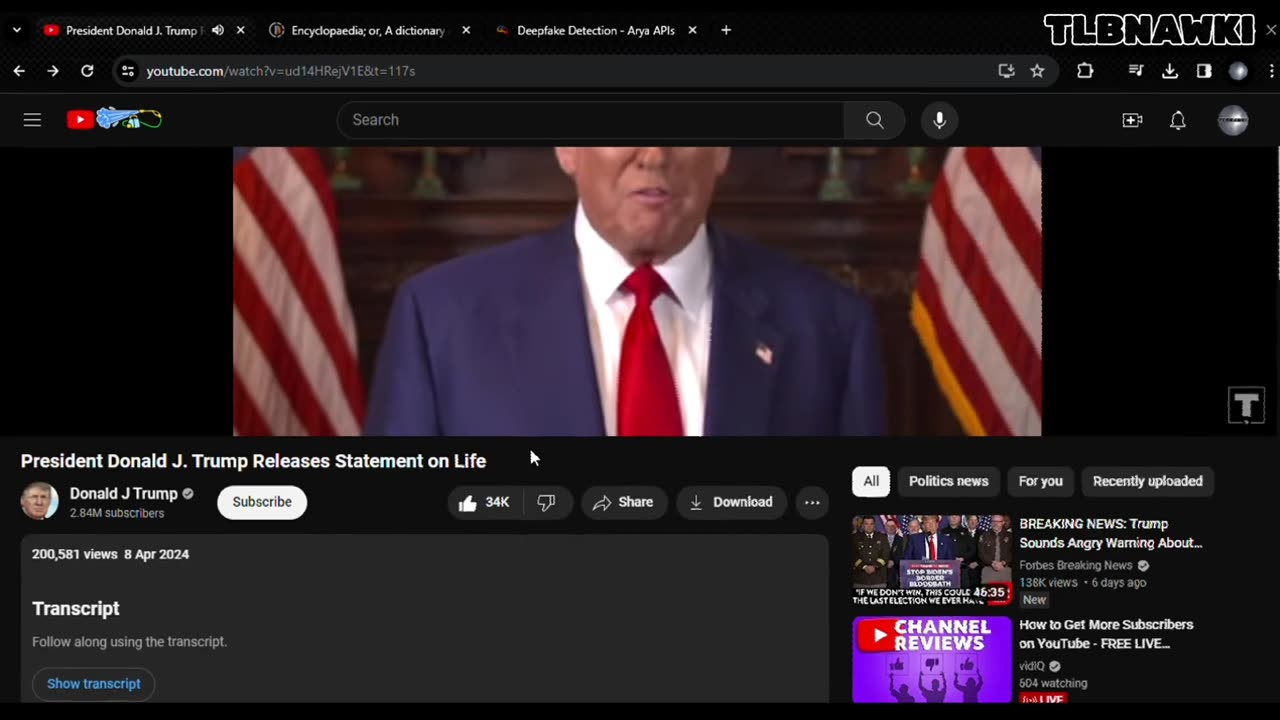The width and height of the screenshot is (1280, 720).
Task: Open How to Get More Subscribers video title
Action: [1106, 634]
